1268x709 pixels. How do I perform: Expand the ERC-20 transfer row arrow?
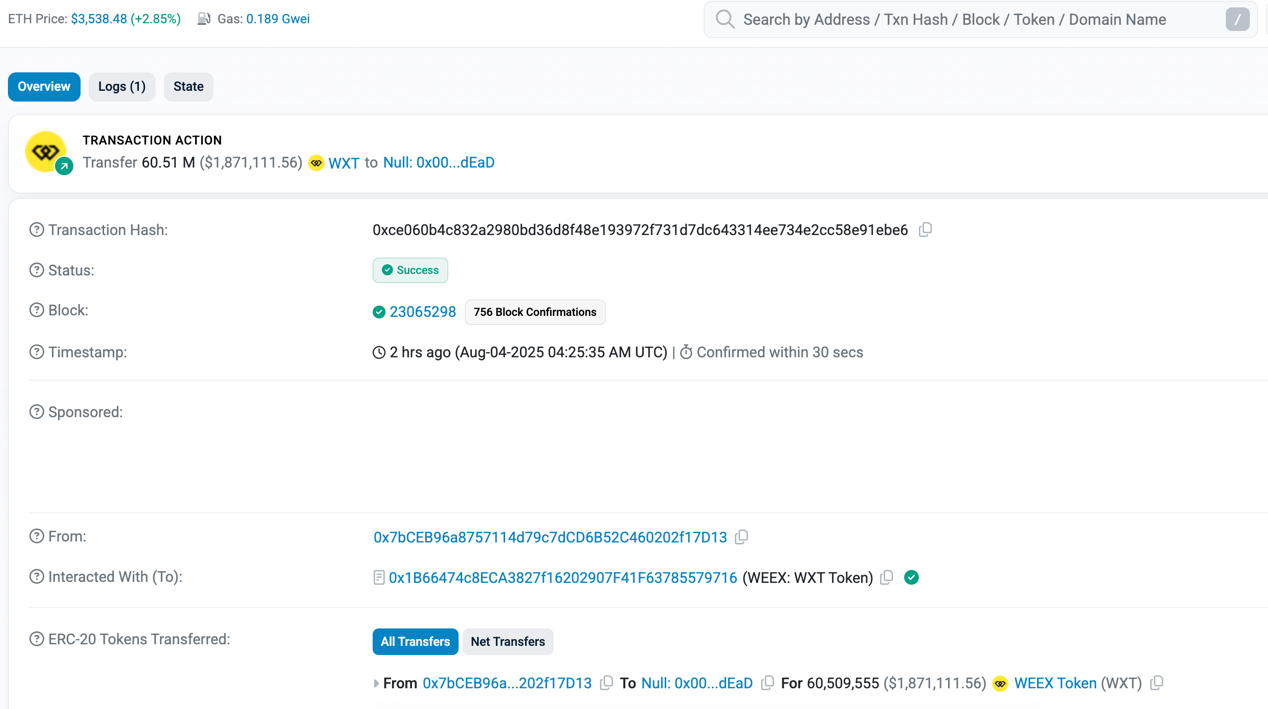[x=376, y=684]
